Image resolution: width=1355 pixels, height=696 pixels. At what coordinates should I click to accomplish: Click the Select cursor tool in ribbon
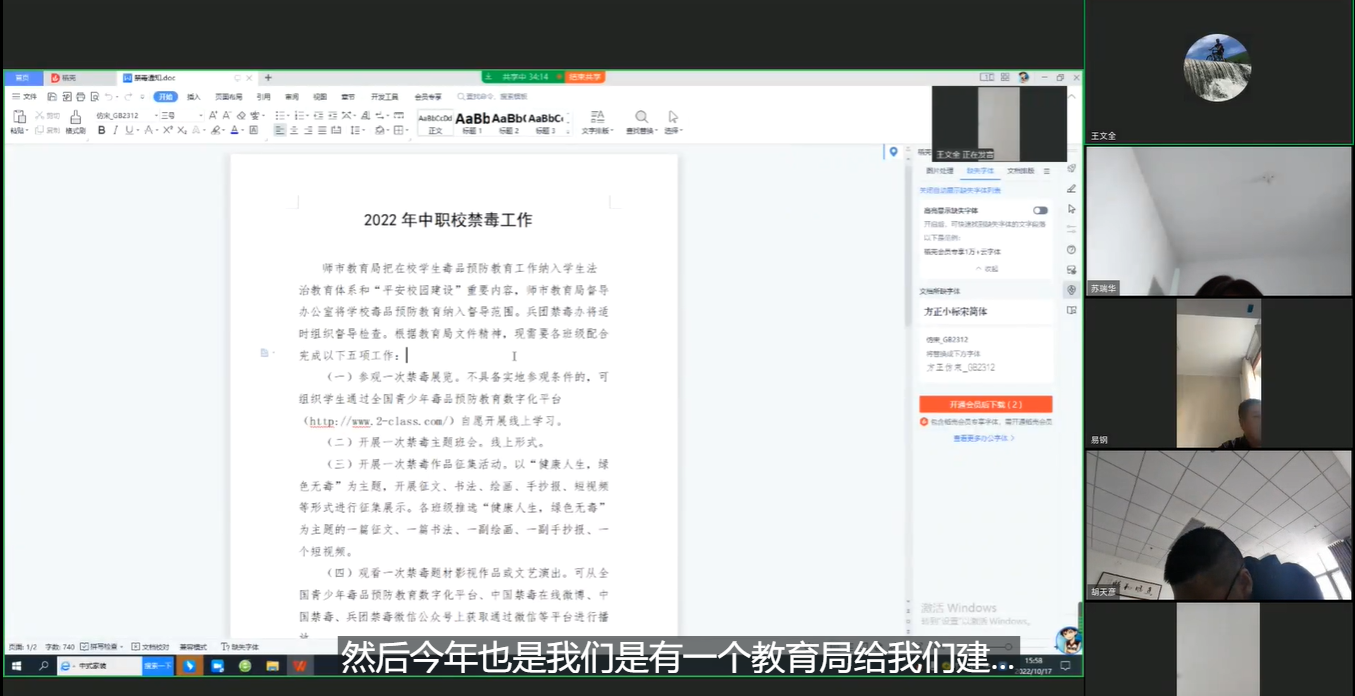[673, 117]
